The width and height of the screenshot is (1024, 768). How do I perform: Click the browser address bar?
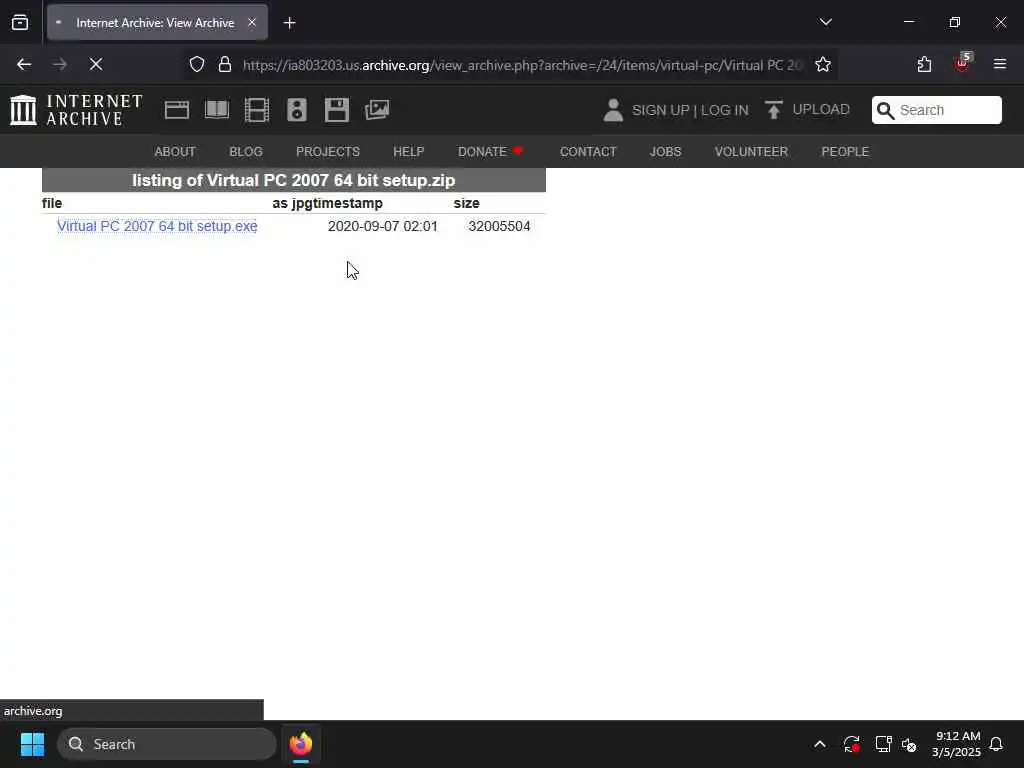coord(522,65)
